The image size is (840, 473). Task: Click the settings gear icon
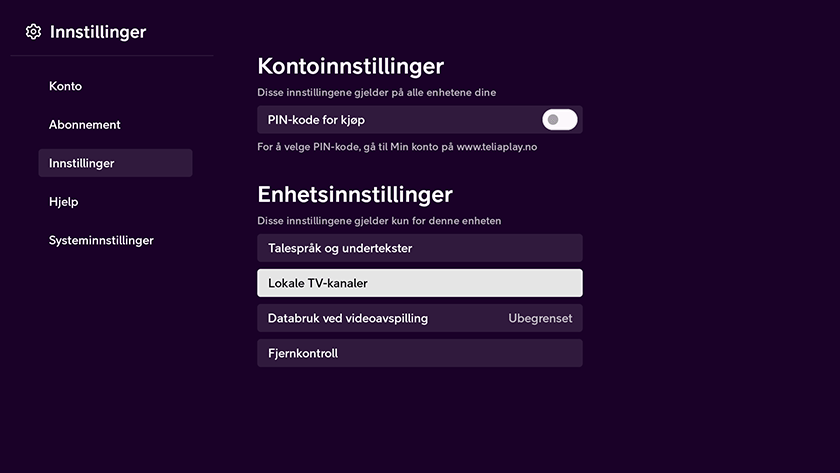coord(33,32)
